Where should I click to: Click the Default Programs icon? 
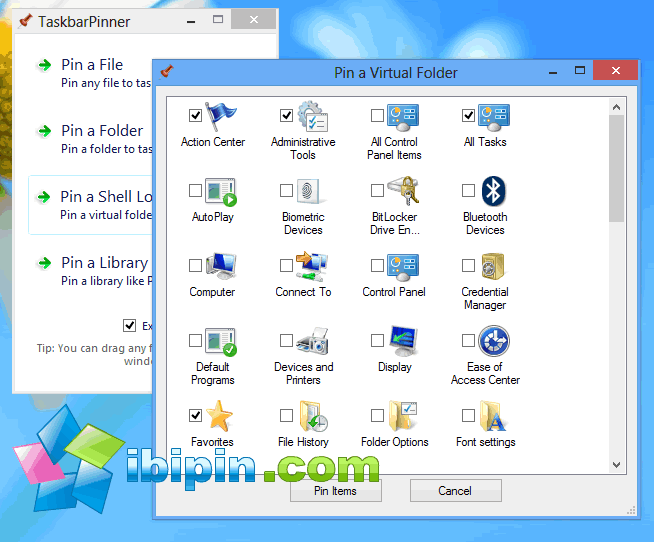click(x=221, y=342)
